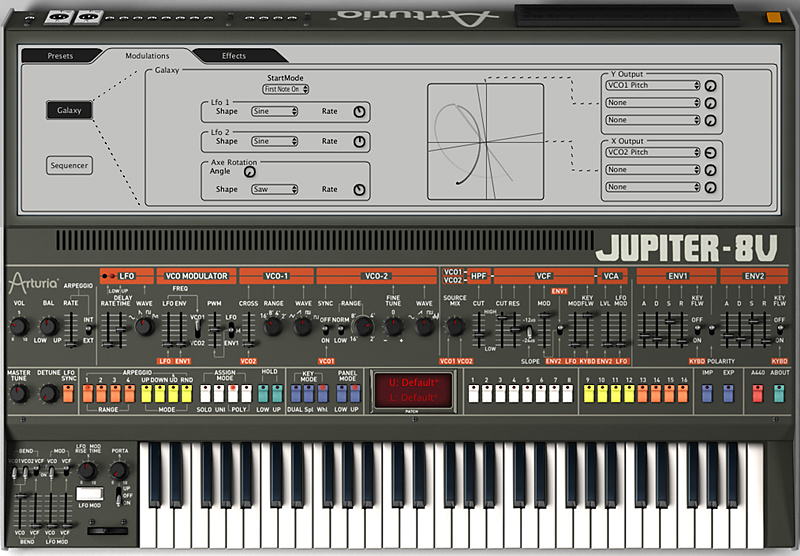Toggle arpeggio INT/EXT switch
800x556 pixels.
[x=89, y=330]
